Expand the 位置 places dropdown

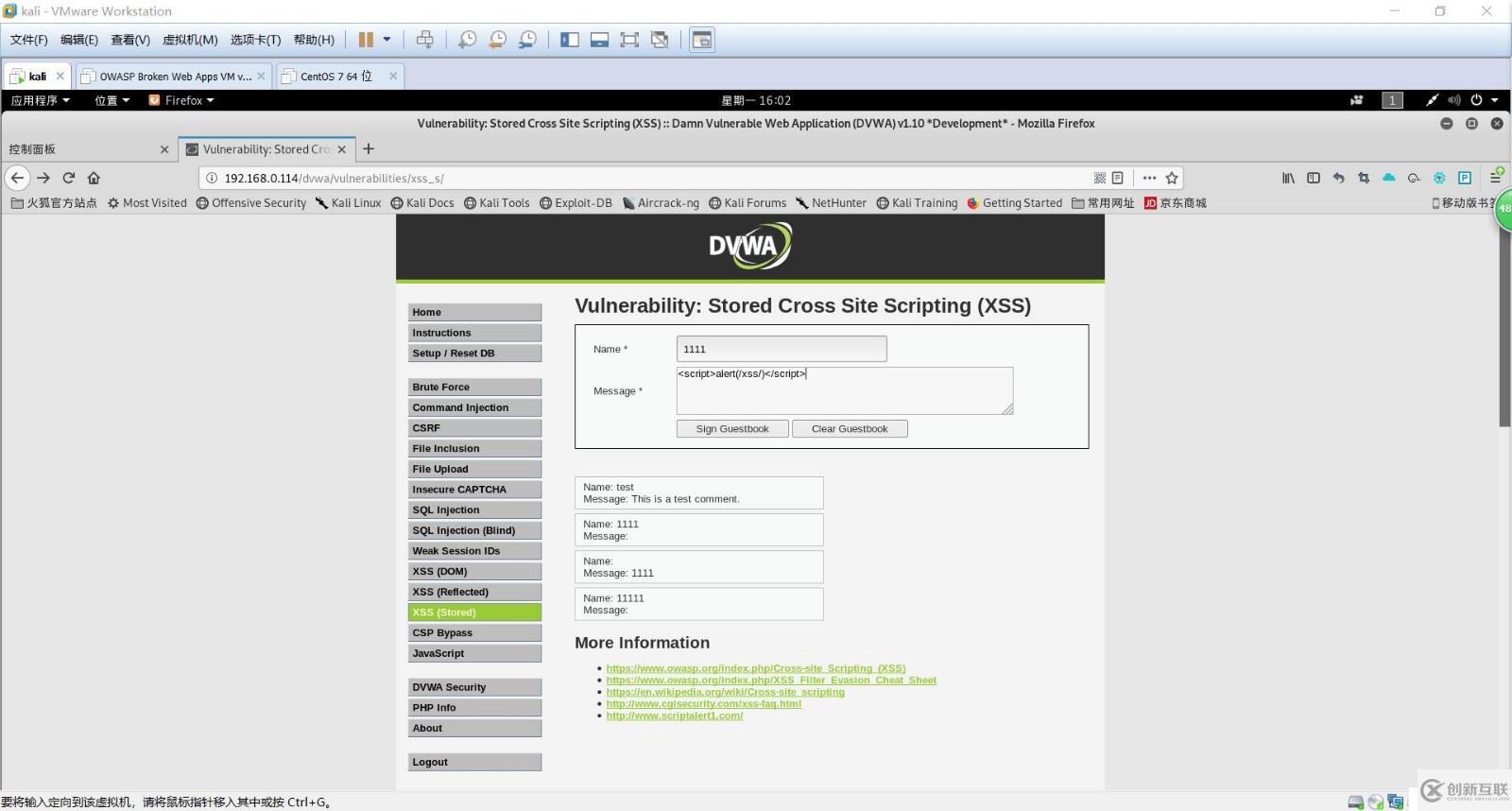point(112,100)
